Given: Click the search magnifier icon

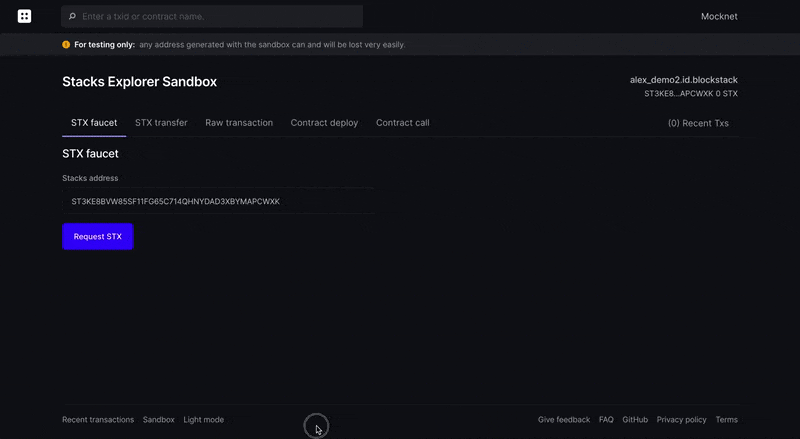Looking at the screenshot, I should coord(72,17).
